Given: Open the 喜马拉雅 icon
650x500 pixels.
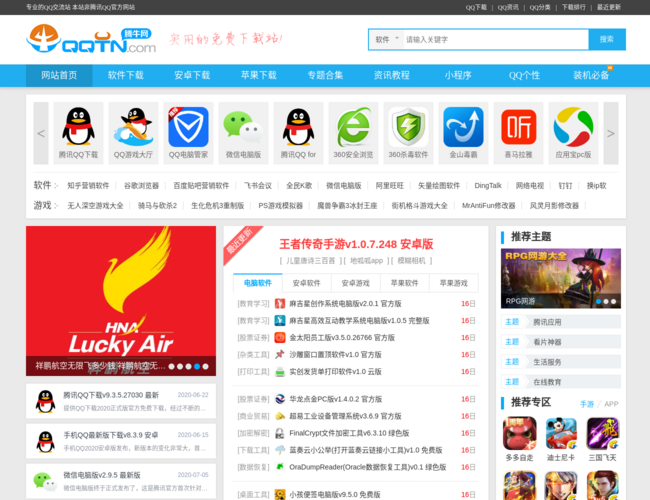Looking at the screenshot, I should 519,127.
